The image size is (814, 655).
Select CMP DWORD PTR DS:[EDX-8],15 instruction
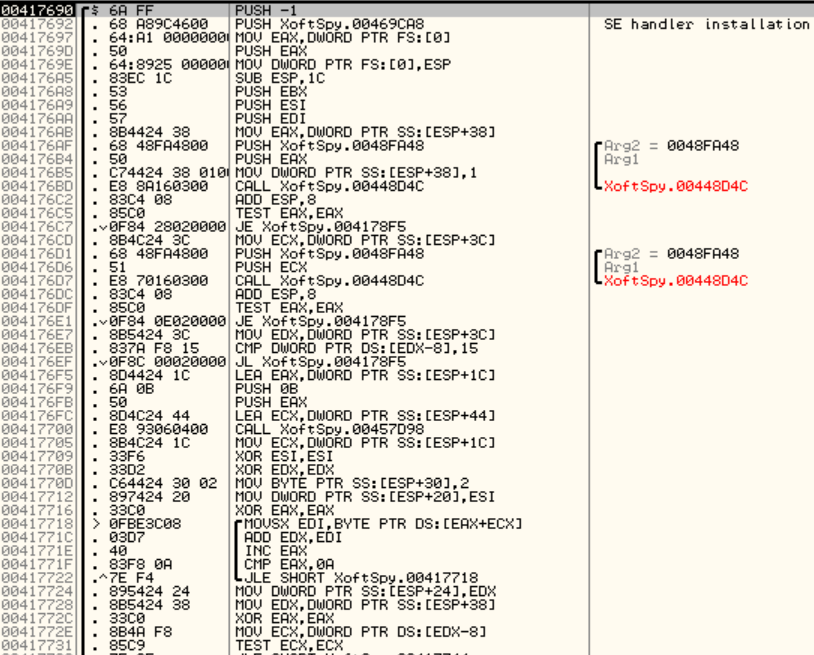tap(356, 348)
